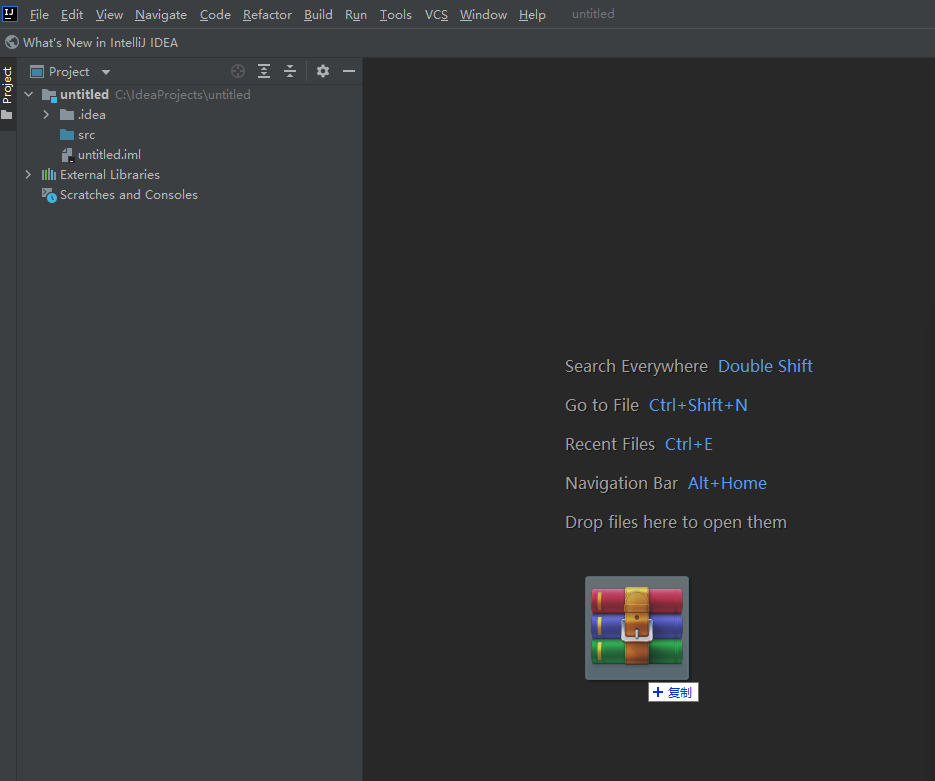This screenshot has width=935, height=781.
Task: Expand the .idea folder
Action: [x=46, y=114]
